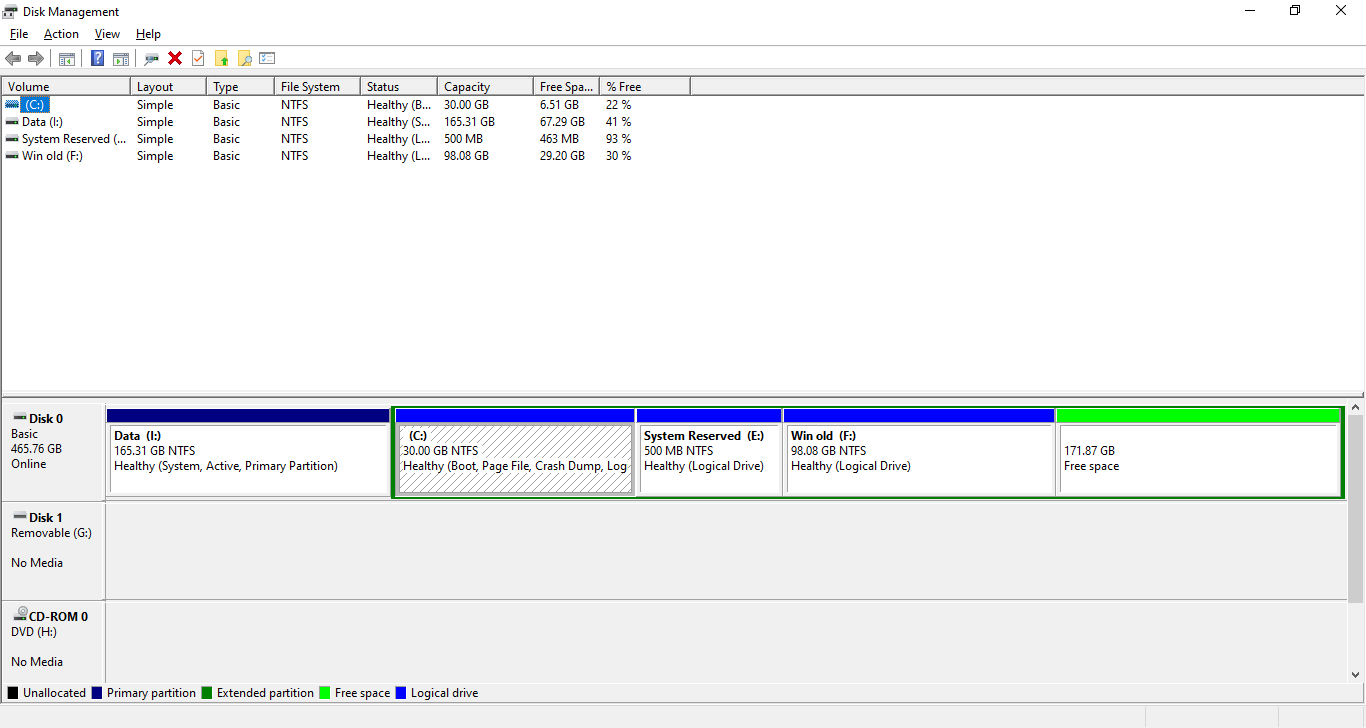The height and width of the screenshot is (728, 1366).
Task: Click the CD-ROM 0 DVD (H:) label
Action: coord(53,642)
